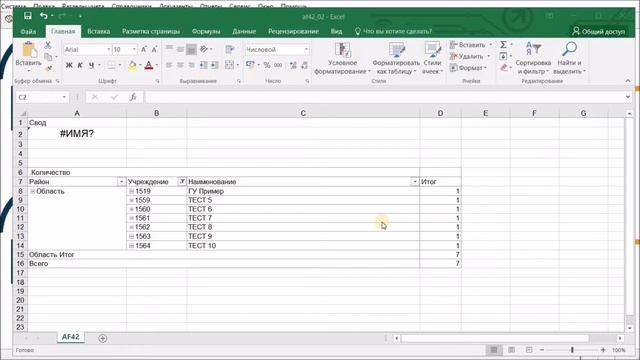Open the Учреждение filter dropdown
Viewport: 640px width, 360px height.
click(182, 182)
